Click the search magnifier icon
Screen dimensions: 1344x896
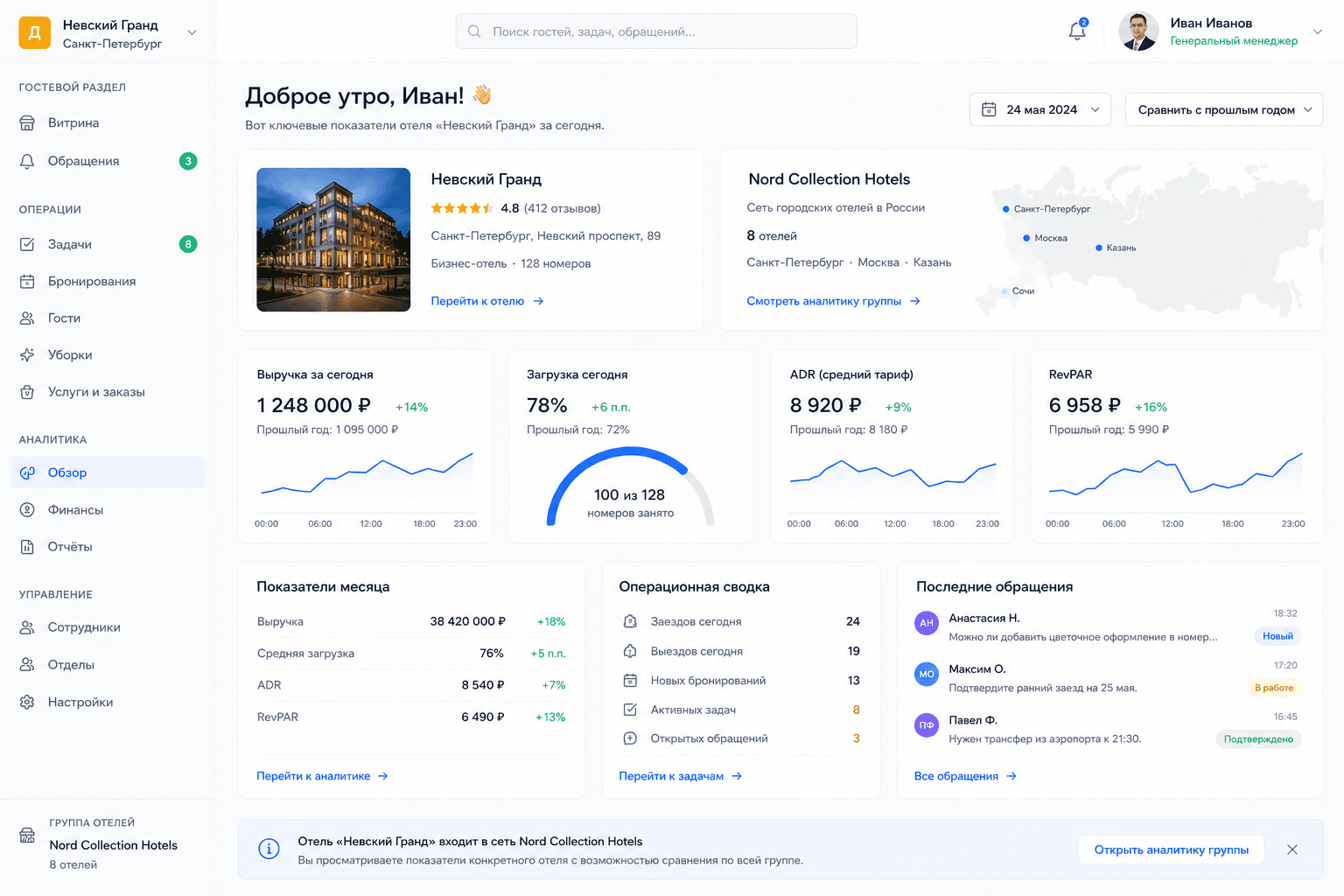coord(474,31)
